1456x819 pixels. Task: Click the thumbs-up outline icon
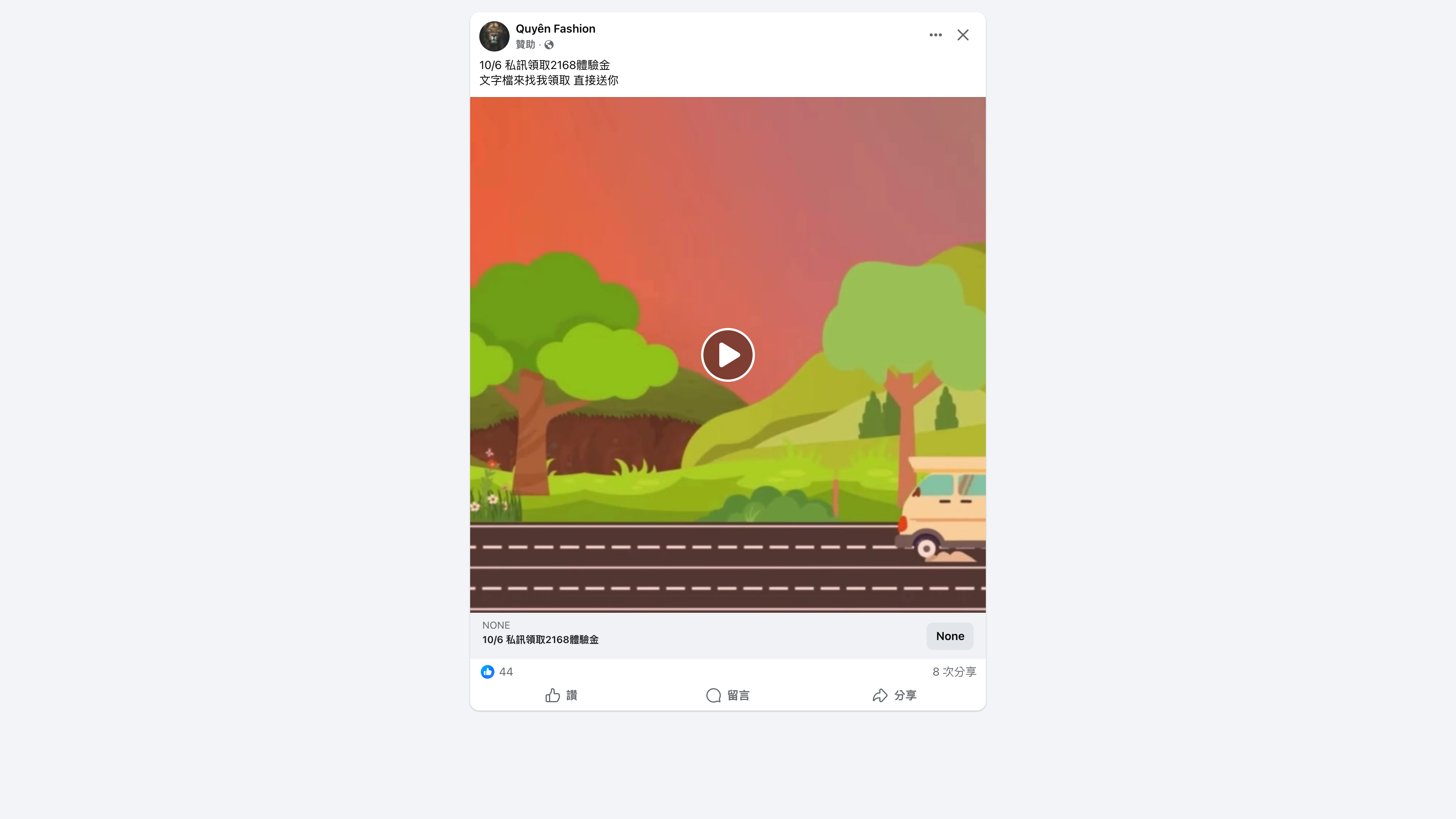tap(552, 695)
